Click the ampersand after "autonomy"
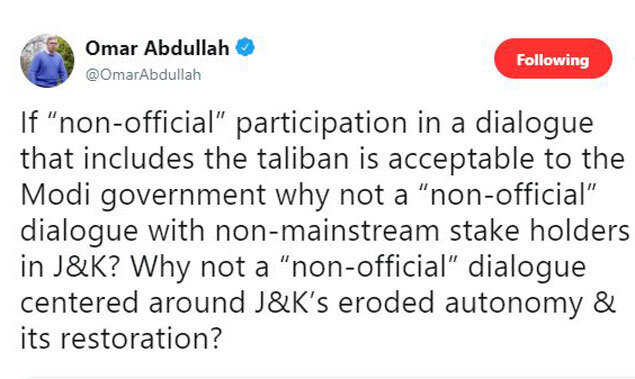This screenshot has height=379, width=635. click(604, 303)
